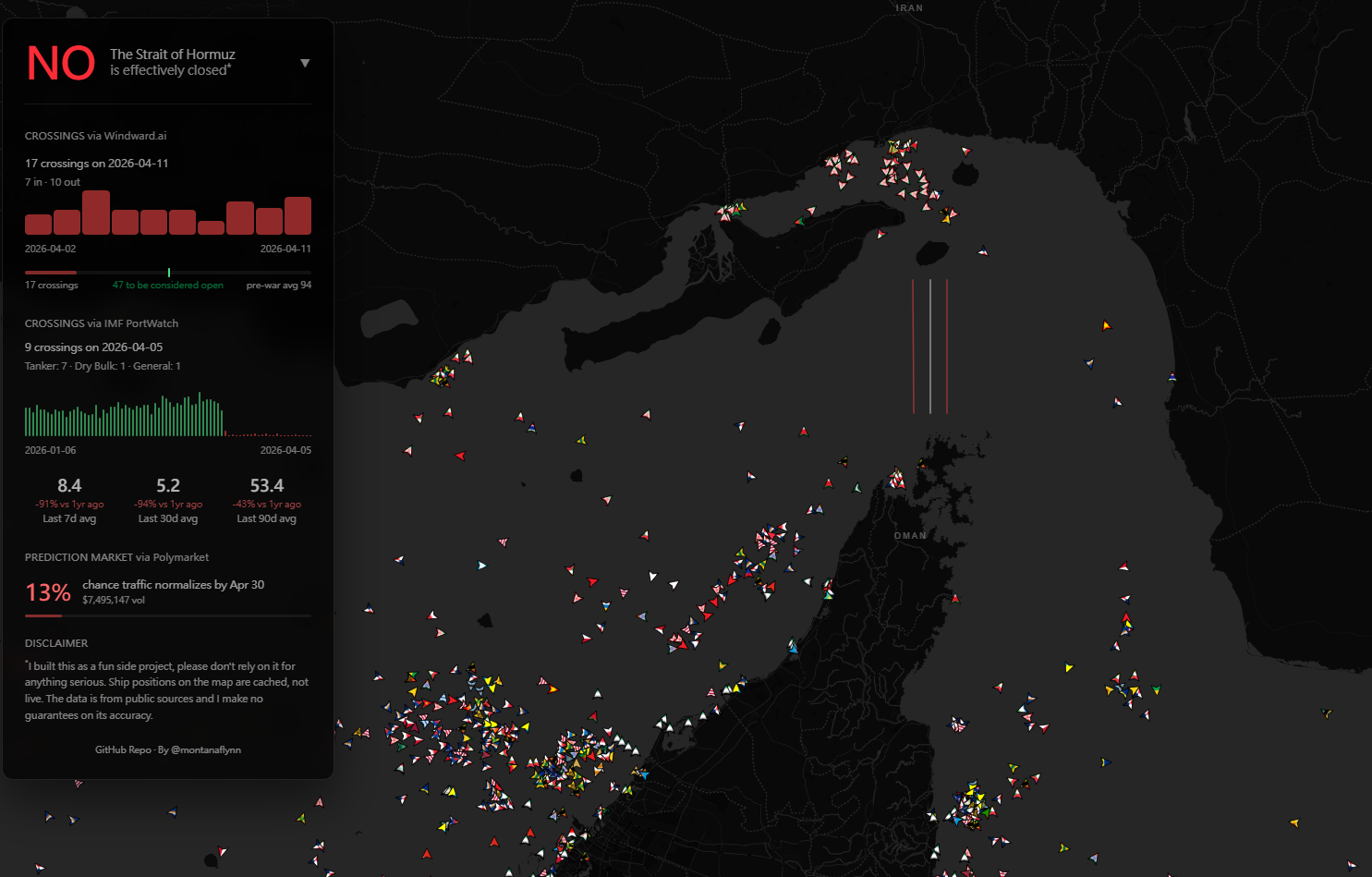Click the Polymarket 13% probability bar
This screenshot has height=877, width=1372.
click(x=43, y=615)
